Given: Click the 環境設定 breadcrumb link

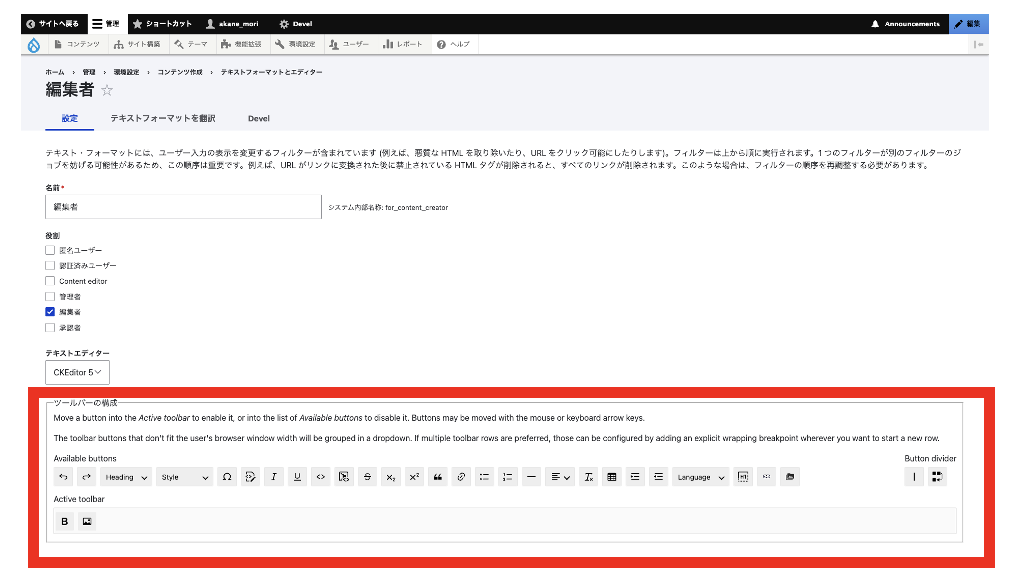Looking at the screenshot, I should click(x=127, y=72).
